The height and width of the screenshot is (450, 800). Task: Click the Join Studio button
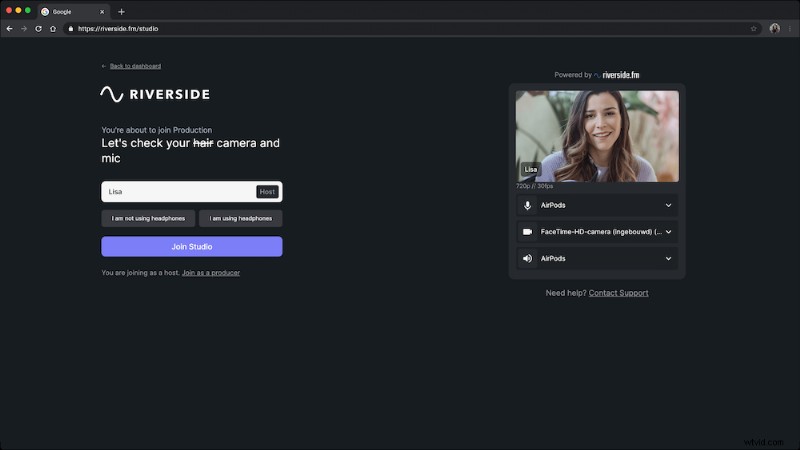coord(191,246)
